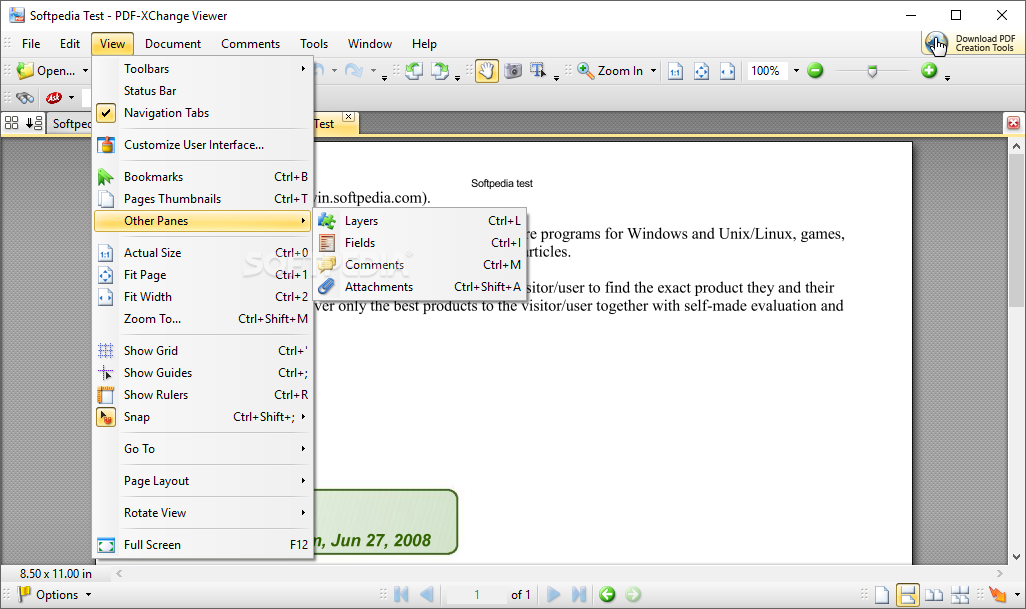Toggle Show Guides option
Viewport: 1026px width, 609px height.
point(203,373)
